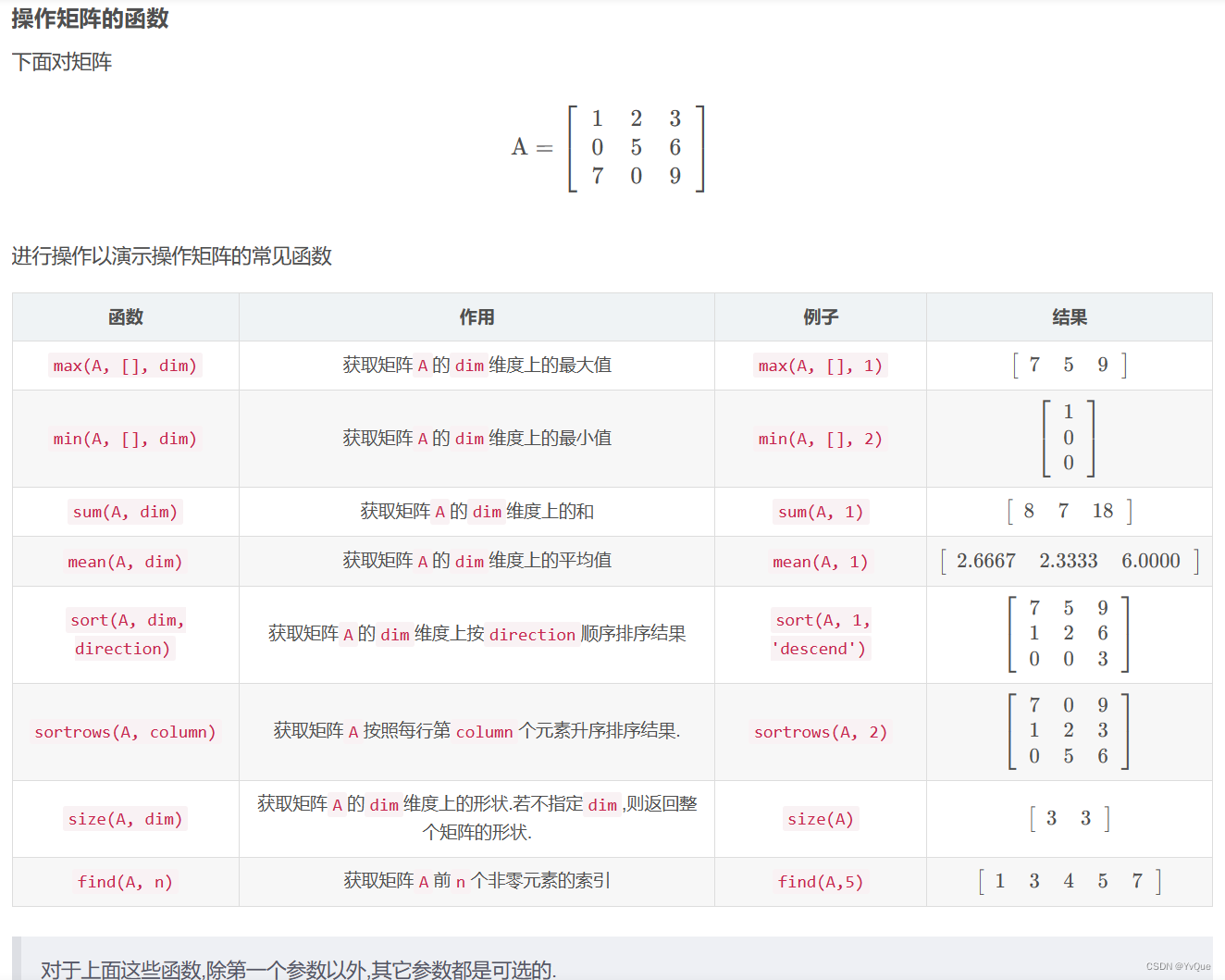The height and width of the screenshot is (980, 1225).
Task: Click the result vector '8 7 18'
Action: [x=1070, y=512]
